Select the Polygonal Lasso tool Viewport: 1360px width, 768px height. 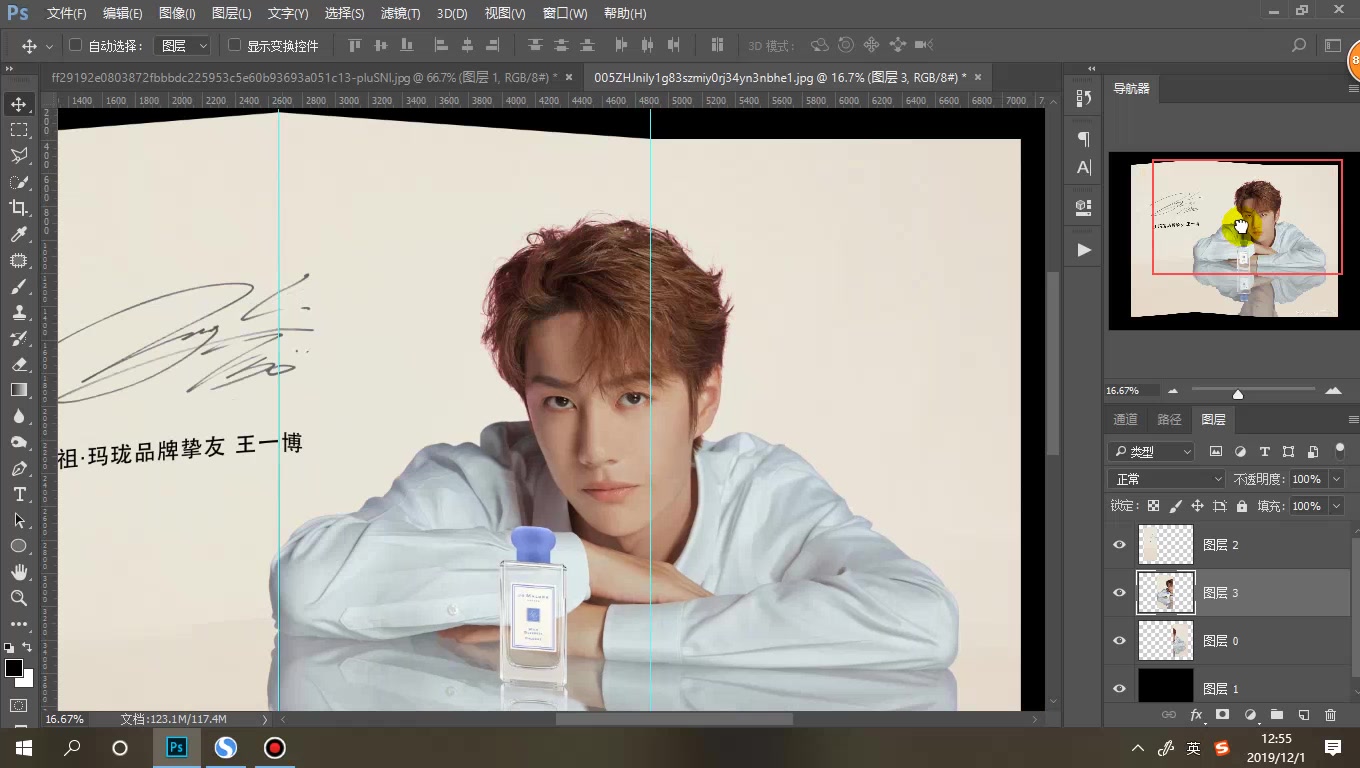pos(18,156)
